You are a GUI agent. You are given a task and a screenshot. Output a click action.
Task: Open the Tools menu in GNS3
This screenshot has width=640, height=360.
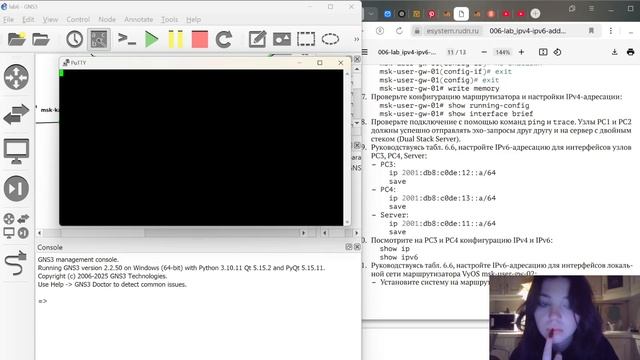tap(169, 20)
